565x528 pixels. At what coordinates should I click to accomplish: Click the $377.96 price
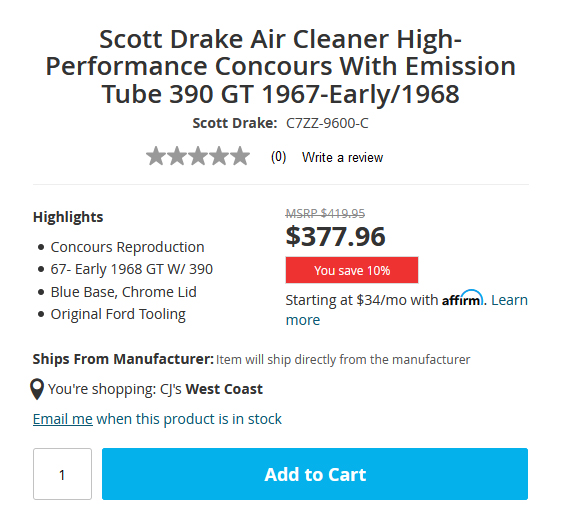click(x=335, y=237)
